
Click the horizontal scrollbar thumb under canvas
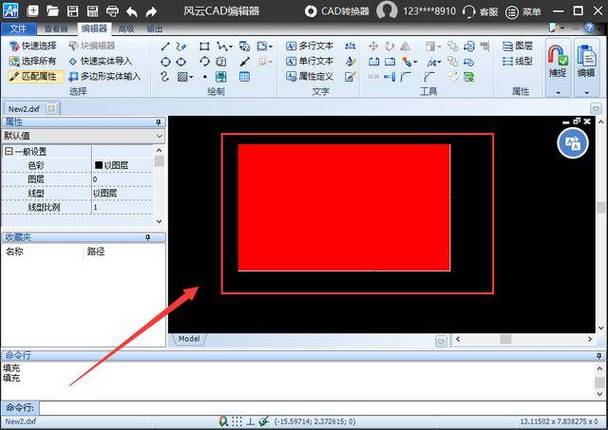point(505,339)
